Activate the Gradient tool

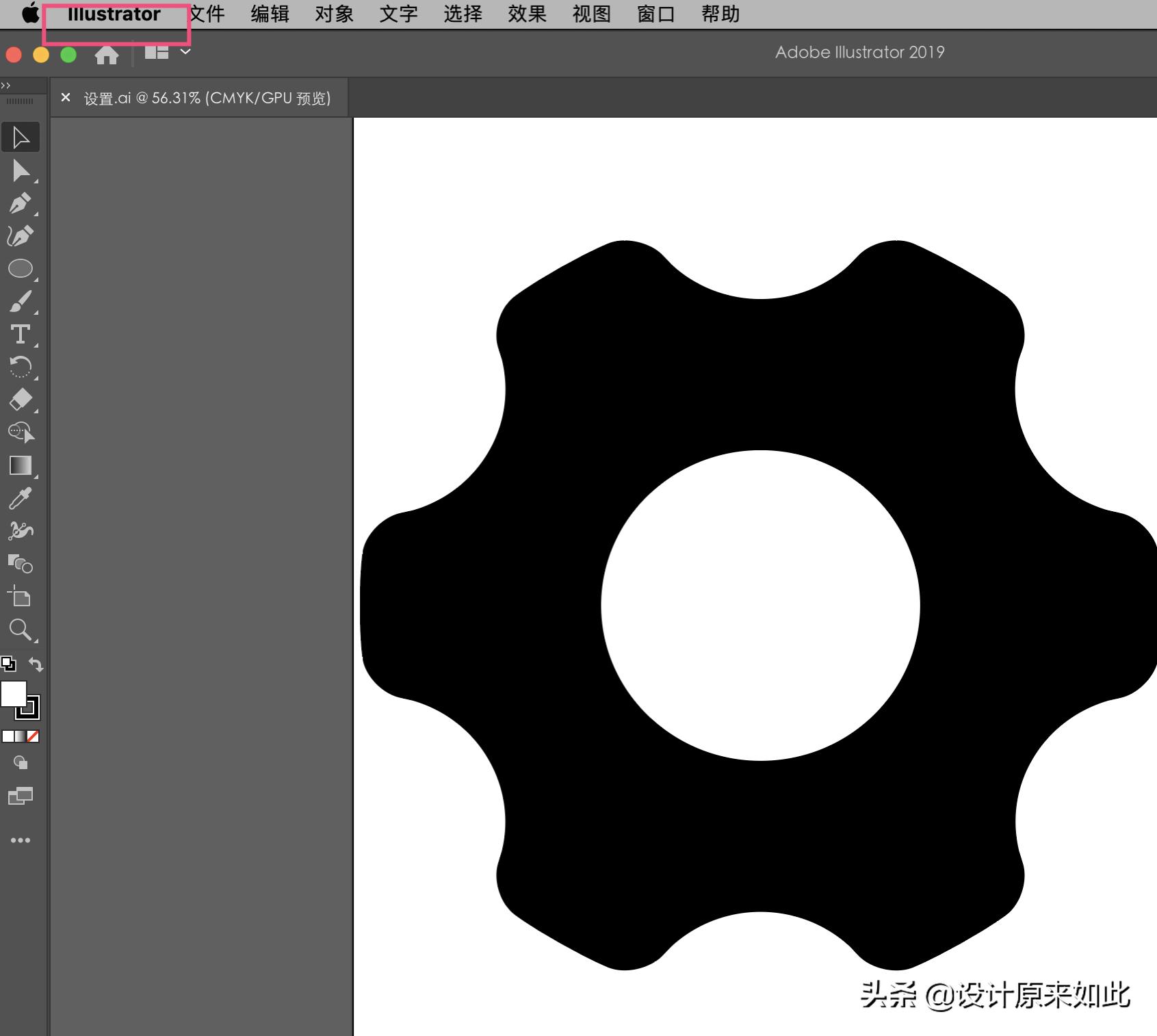pos(21,466)
